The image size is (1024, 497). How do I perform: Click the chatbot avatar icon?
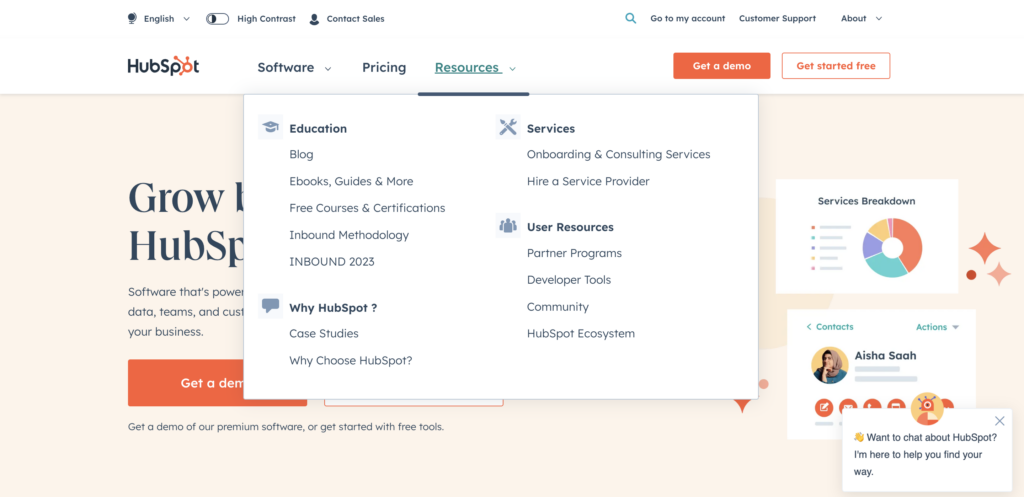click(927, 409)
